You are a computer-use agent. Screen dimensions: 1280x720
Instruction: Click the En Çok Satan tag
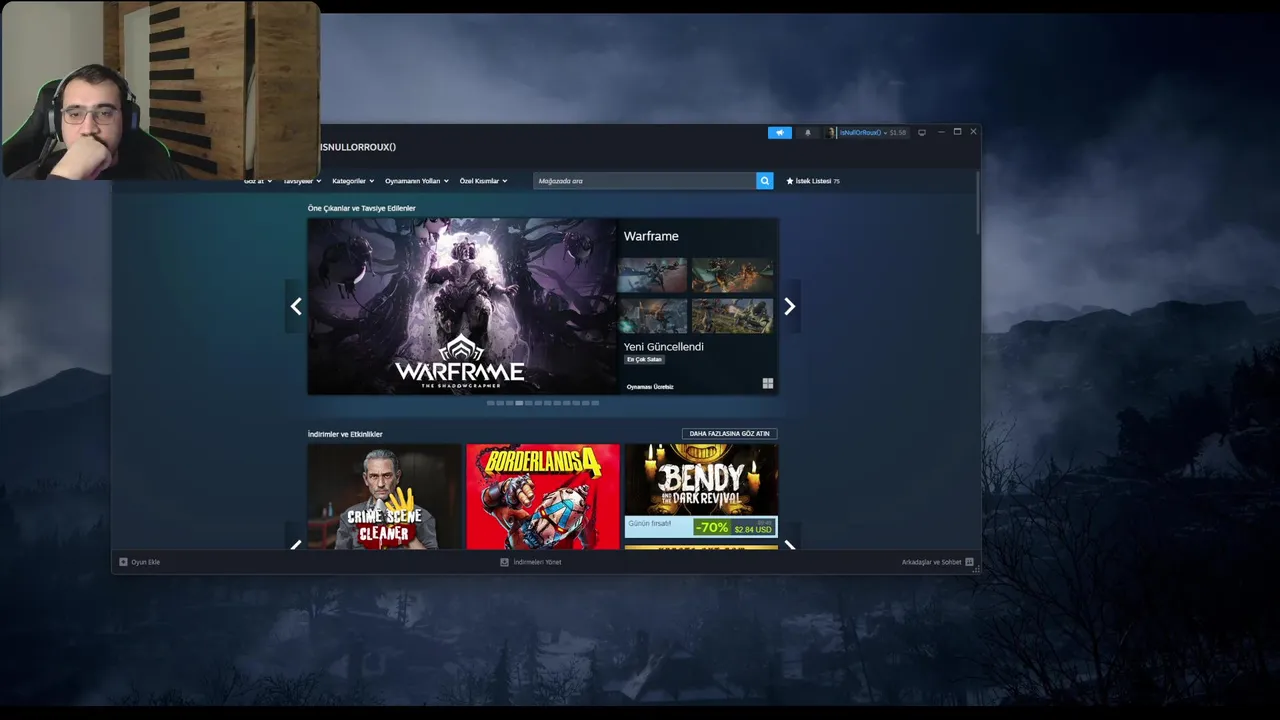645,359
